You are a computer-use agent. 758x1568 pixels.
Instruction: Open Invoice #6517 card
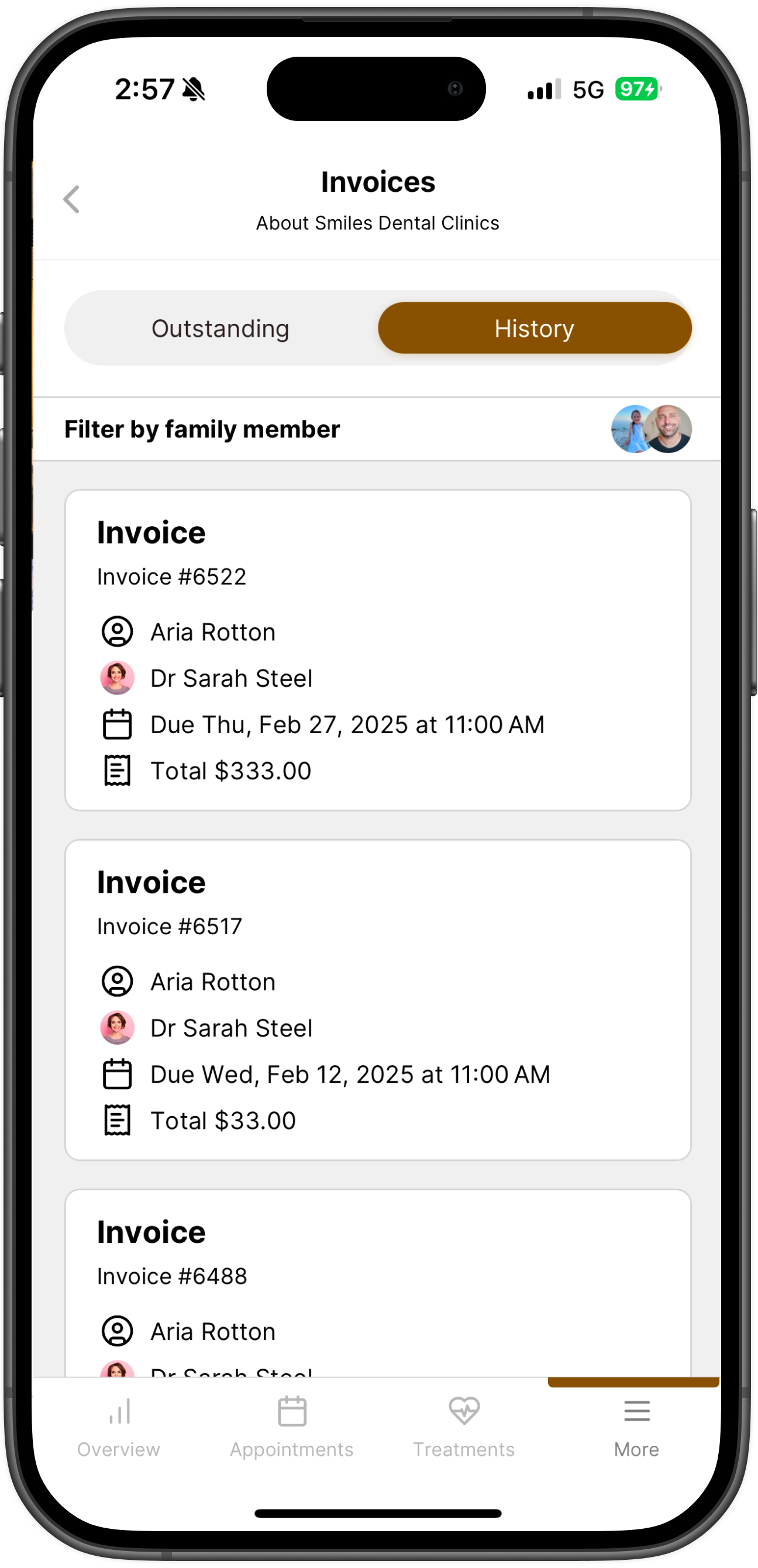[x=378, y=1000]
